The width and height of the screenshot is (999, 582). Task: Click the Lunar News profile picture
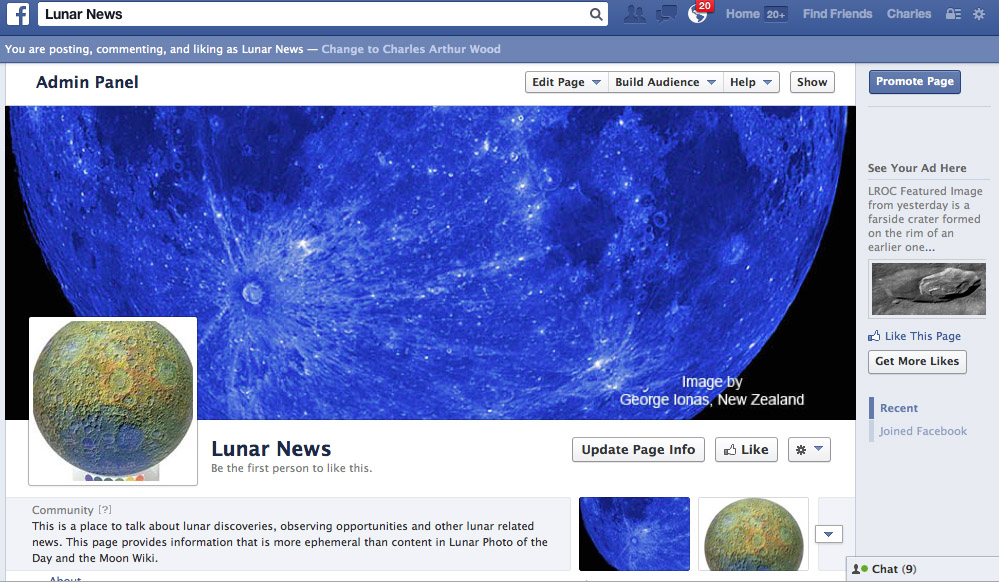pyautogui.click(x=113, y=401)
